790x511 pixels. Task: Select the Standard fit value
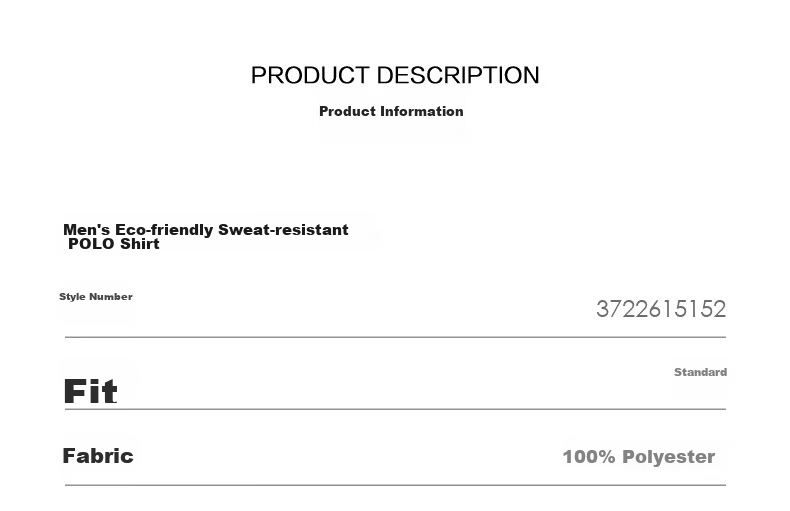700,372
